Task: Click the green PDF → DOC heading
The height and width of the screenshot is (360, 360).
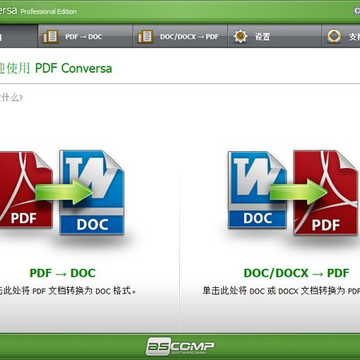Action: point(63,273)
